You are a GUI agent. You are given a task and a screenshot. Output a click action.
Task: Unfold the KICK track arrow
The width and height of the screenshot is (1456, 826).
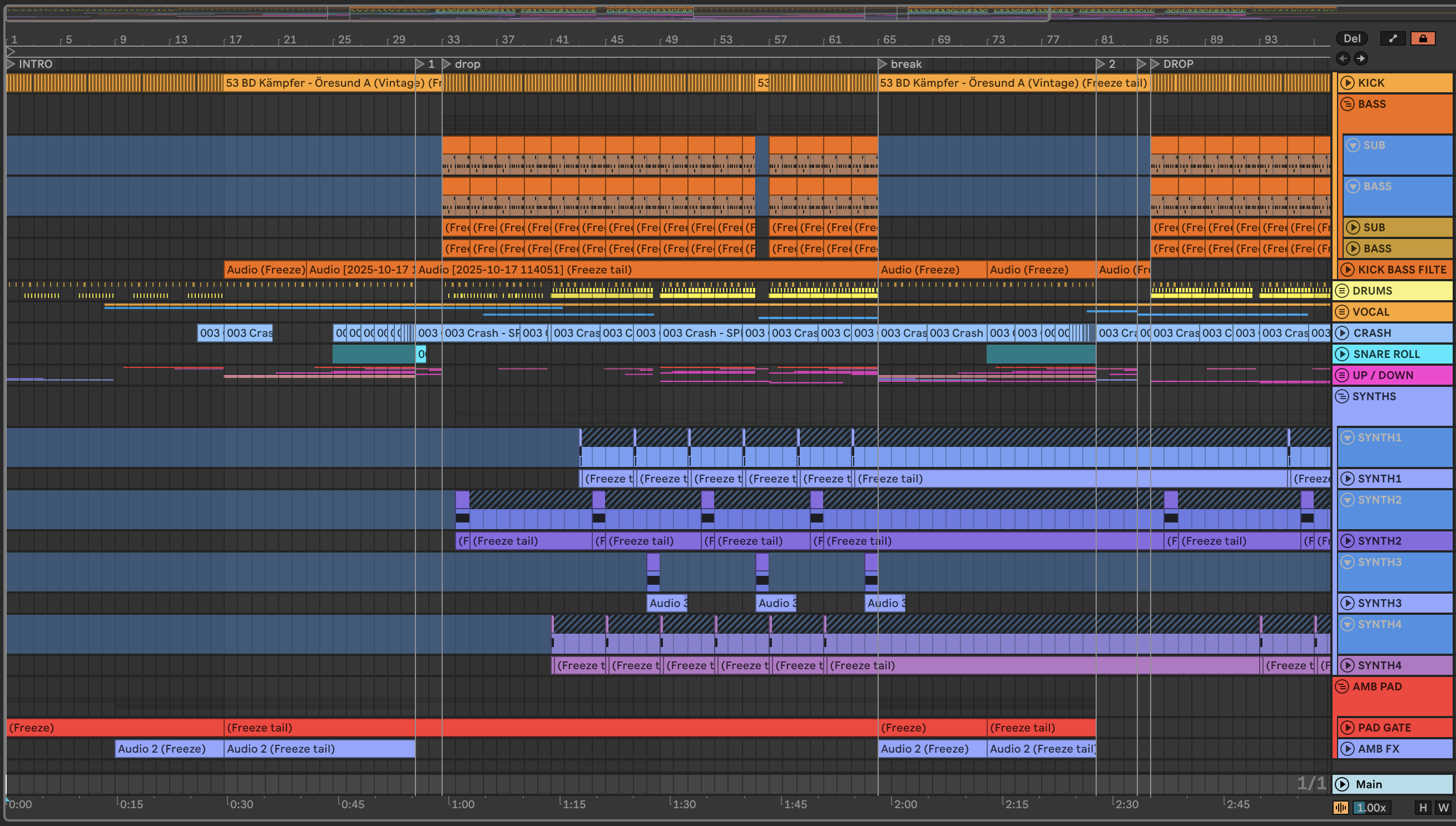pyautogui.click(x=1347, y=83)
